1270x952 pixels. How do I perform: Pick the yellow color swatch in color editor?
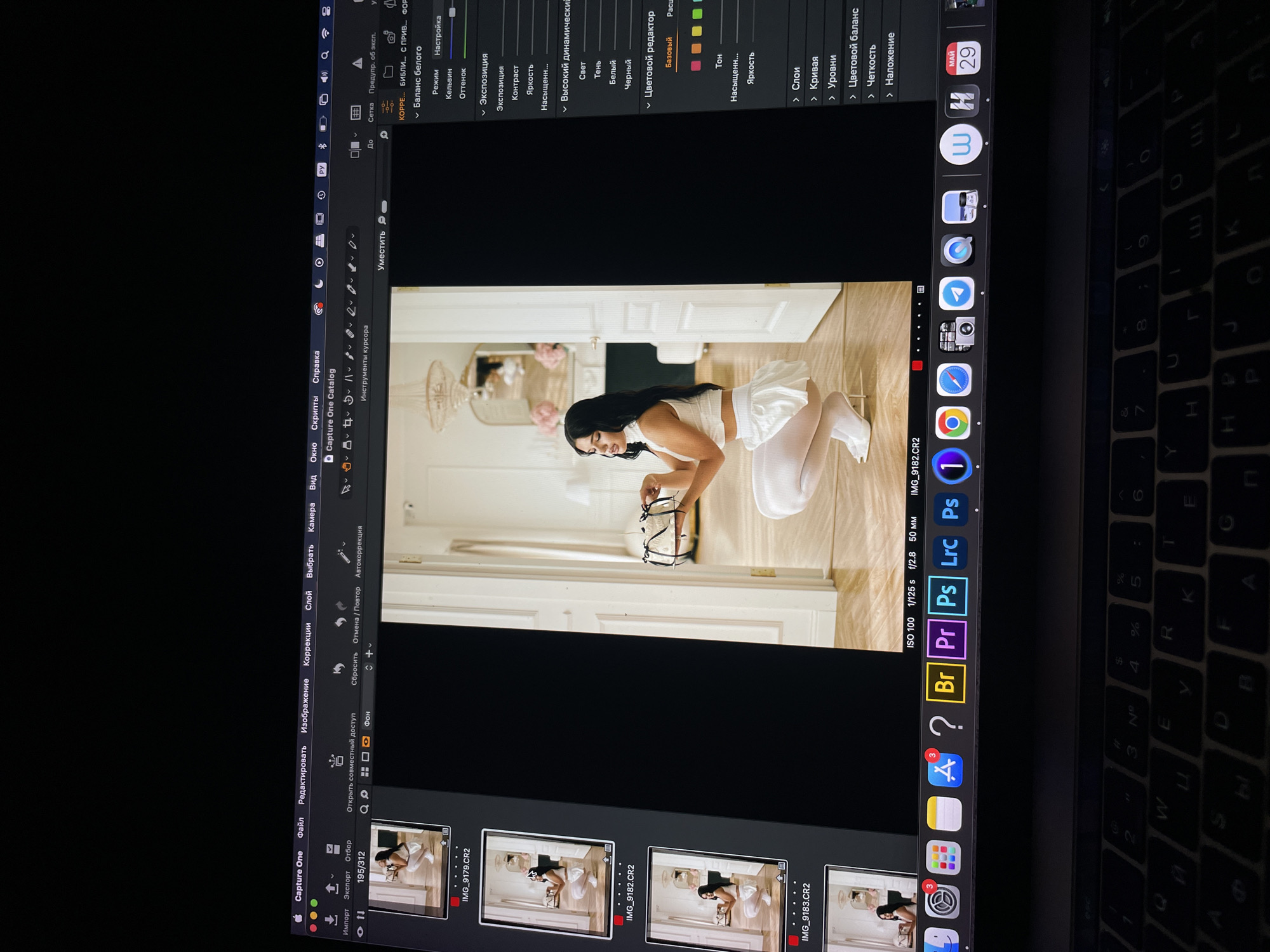(x=697, y=31)
